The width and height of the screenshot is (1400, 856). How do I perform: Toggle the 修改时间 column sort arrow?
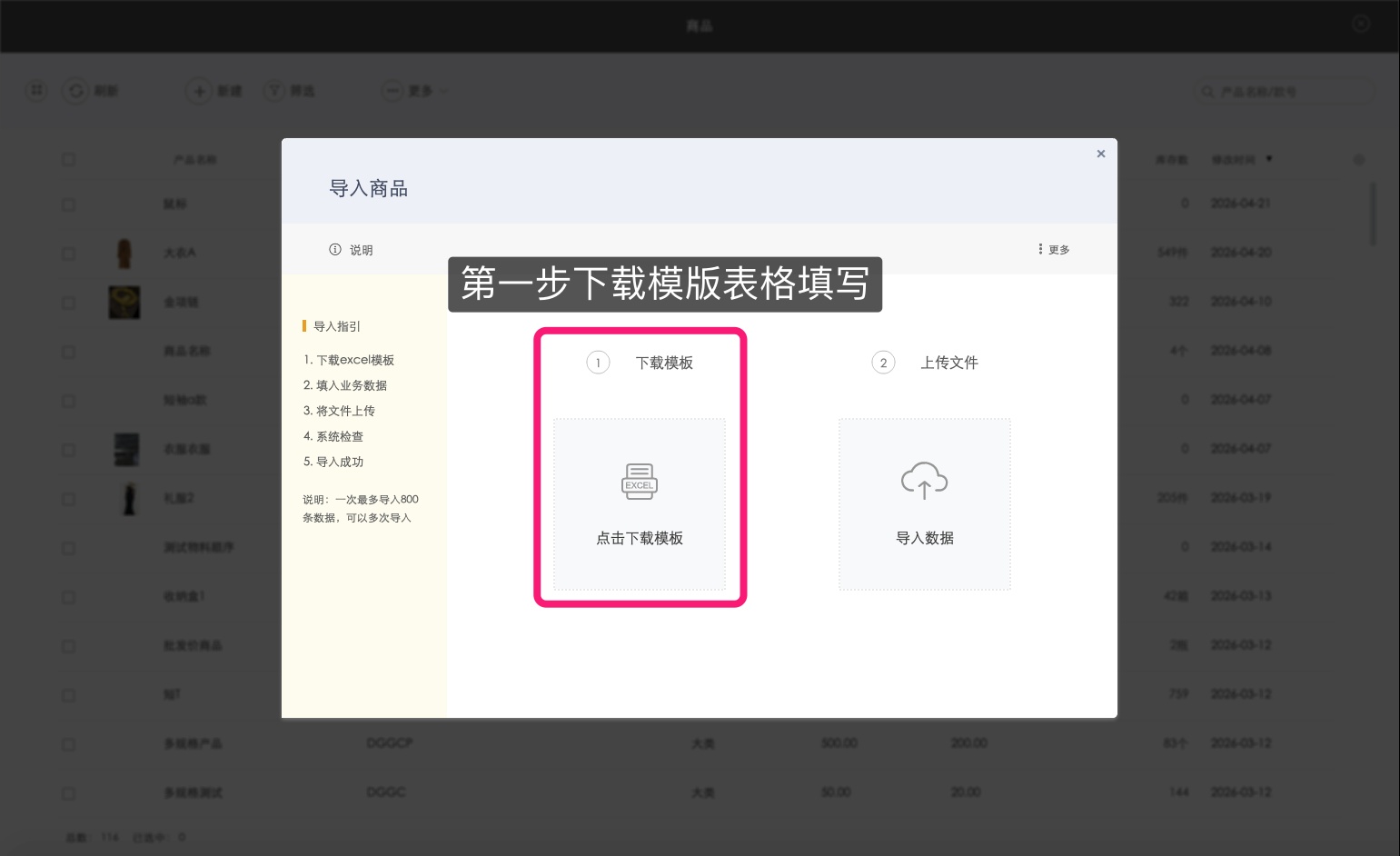pyautogui.click(x=1269, y=159)
